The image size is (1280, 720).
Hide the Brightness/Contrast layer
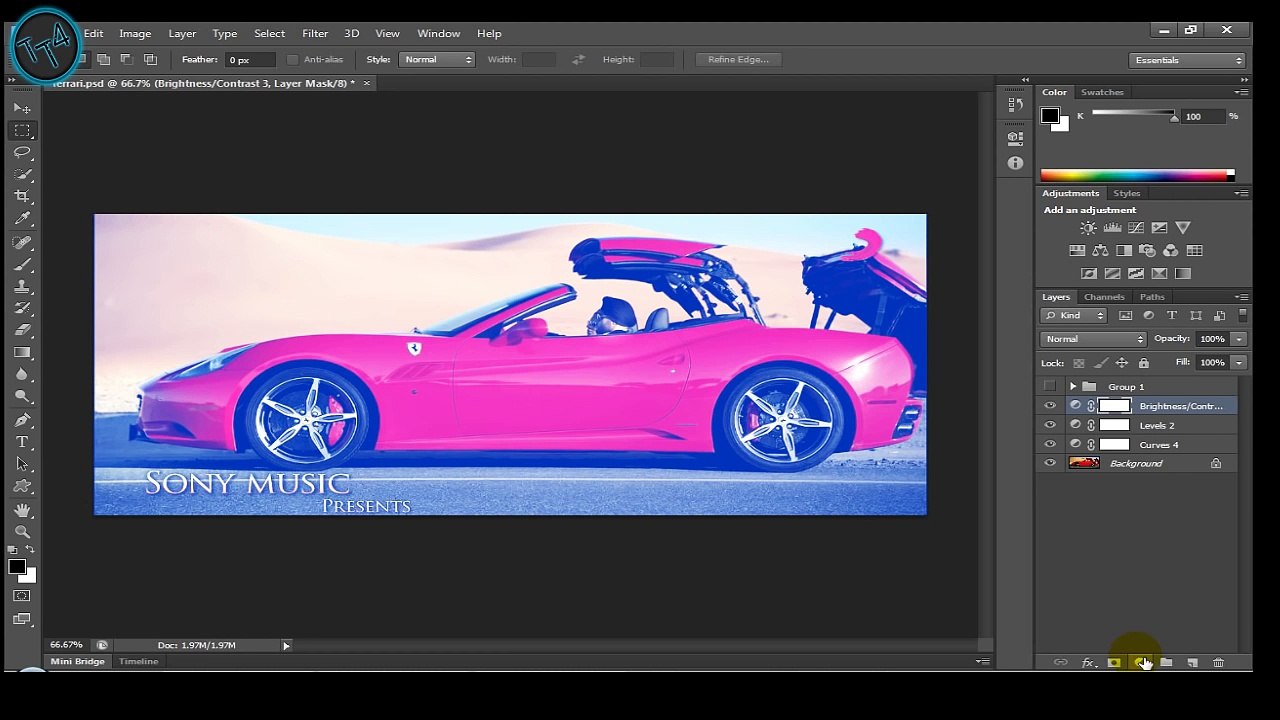pos(1050,406)
